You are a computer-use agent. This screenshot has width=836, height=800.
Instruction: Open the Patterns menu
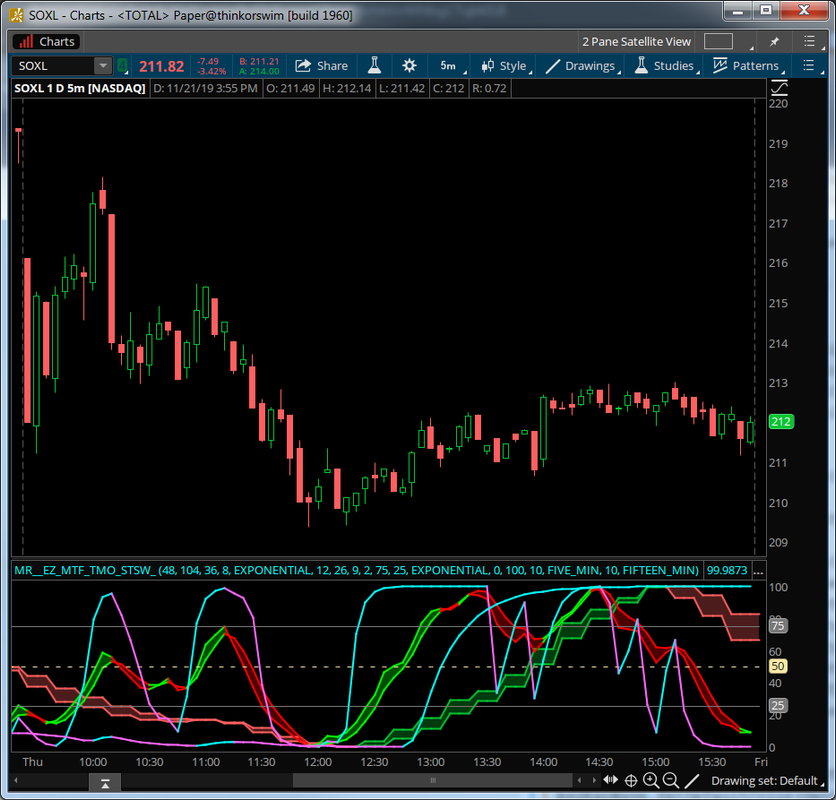point(748,66)
